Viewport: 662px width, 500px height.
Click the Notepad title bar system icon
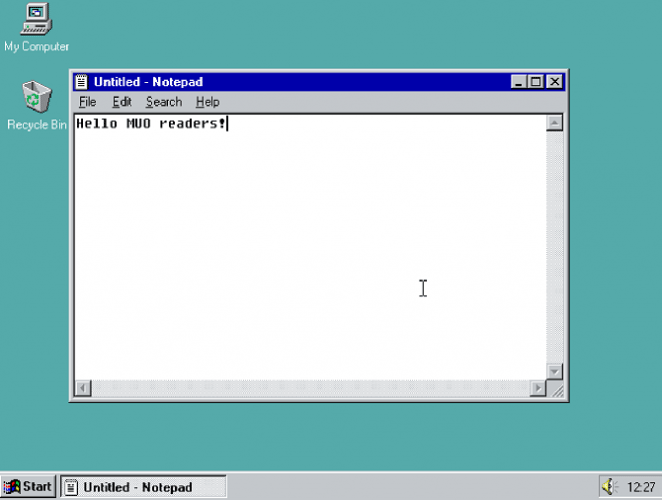pyautogui.click(x=81, y=82)
